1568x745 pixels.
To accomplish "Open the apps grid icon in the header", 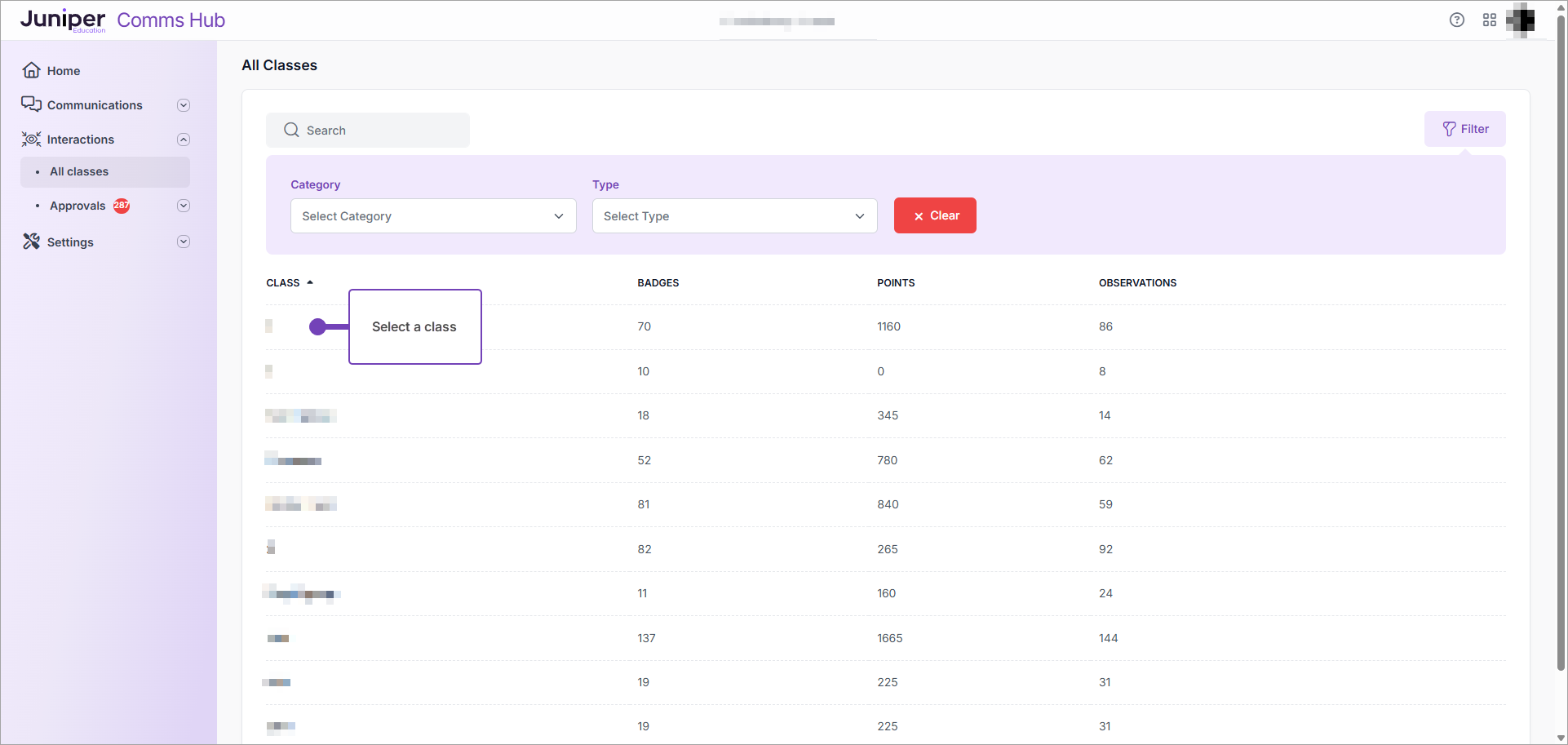I will pyautogui.click(x=1490, y=20).
